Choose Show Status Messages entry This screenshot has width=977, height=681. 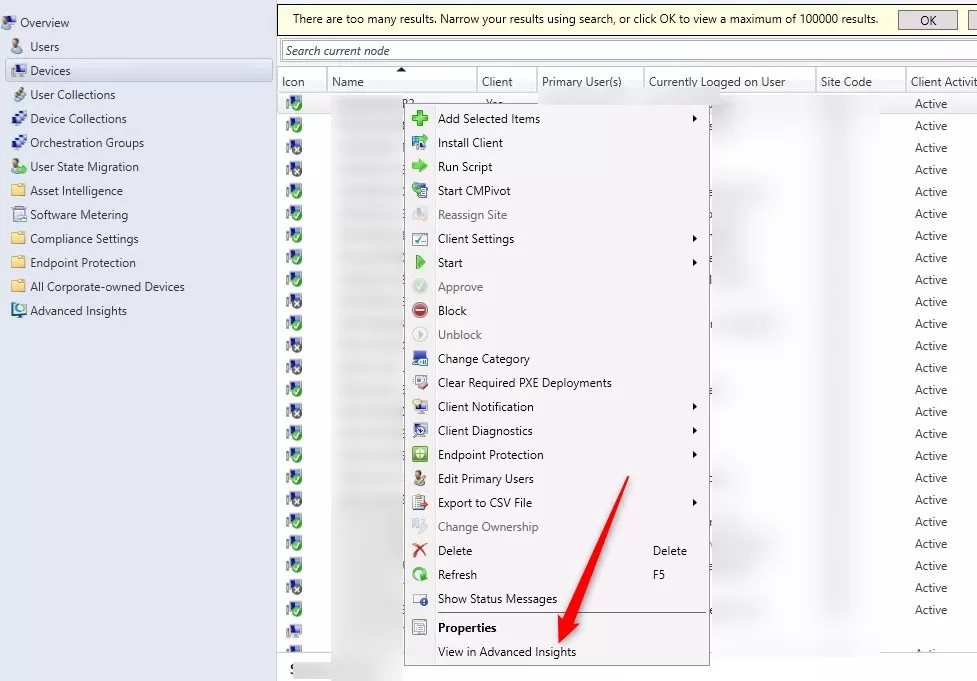coord(497,599)
